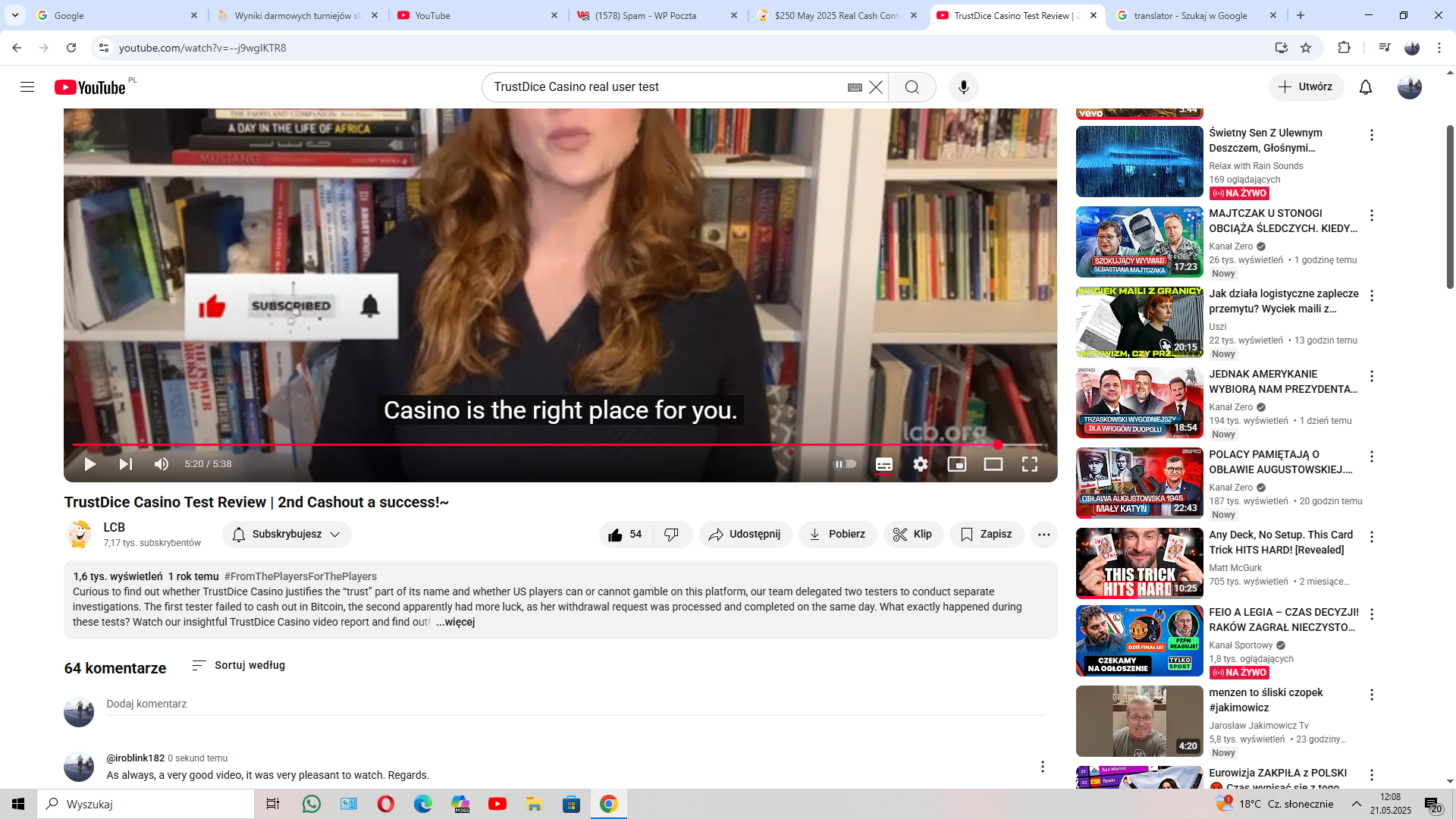Switch to the Google browser tab
1456x819 pixels.
117,15
